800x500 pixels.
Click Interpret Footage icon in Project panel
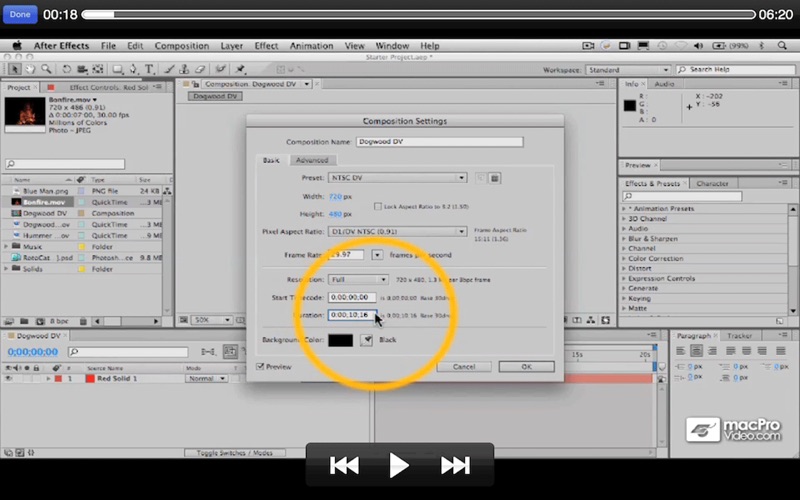click(9, 321)
